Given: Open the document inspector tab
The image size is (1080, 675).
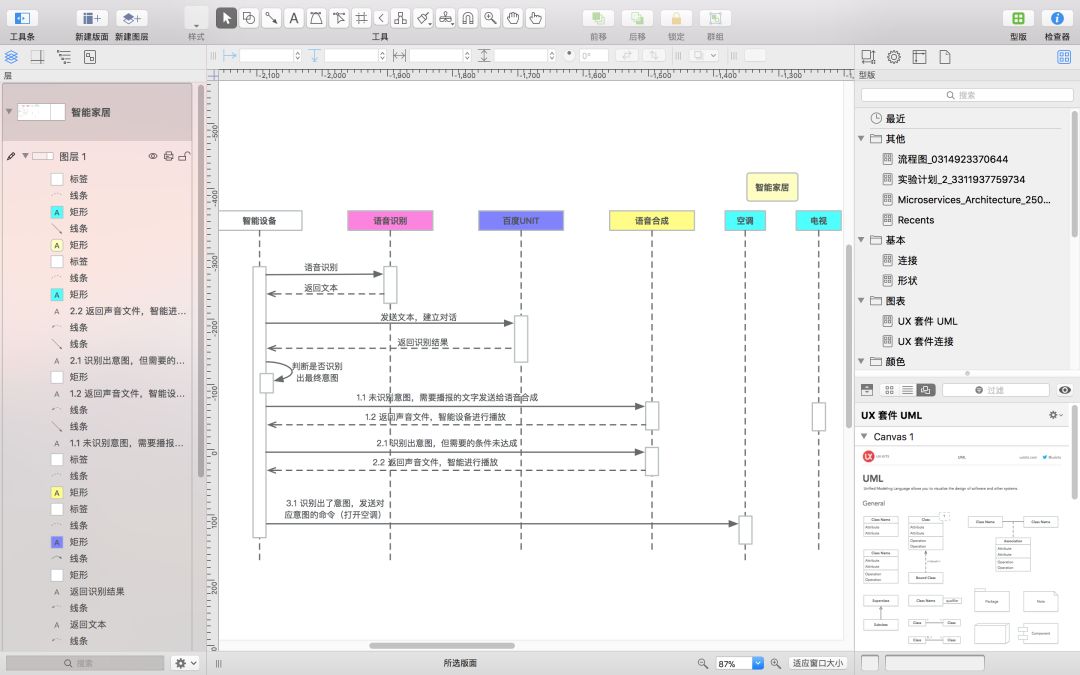Looking at the screenshot, I should (x=945, y=57).
